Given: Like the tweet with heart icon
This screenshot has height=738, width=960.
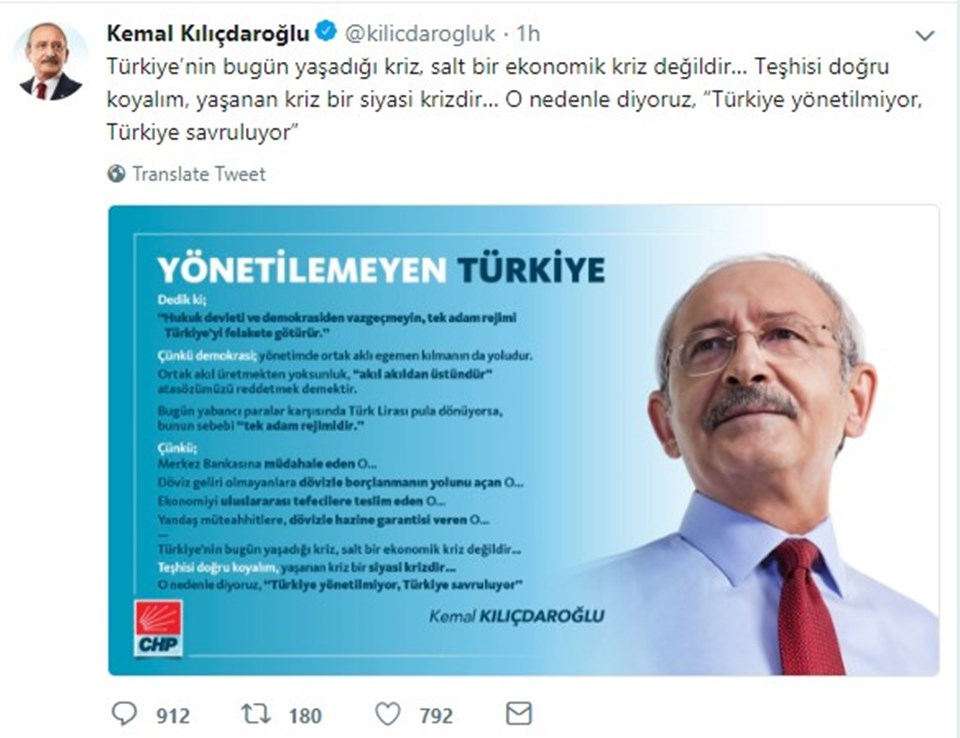Looking at the screenshot, I should coord(388,714).
